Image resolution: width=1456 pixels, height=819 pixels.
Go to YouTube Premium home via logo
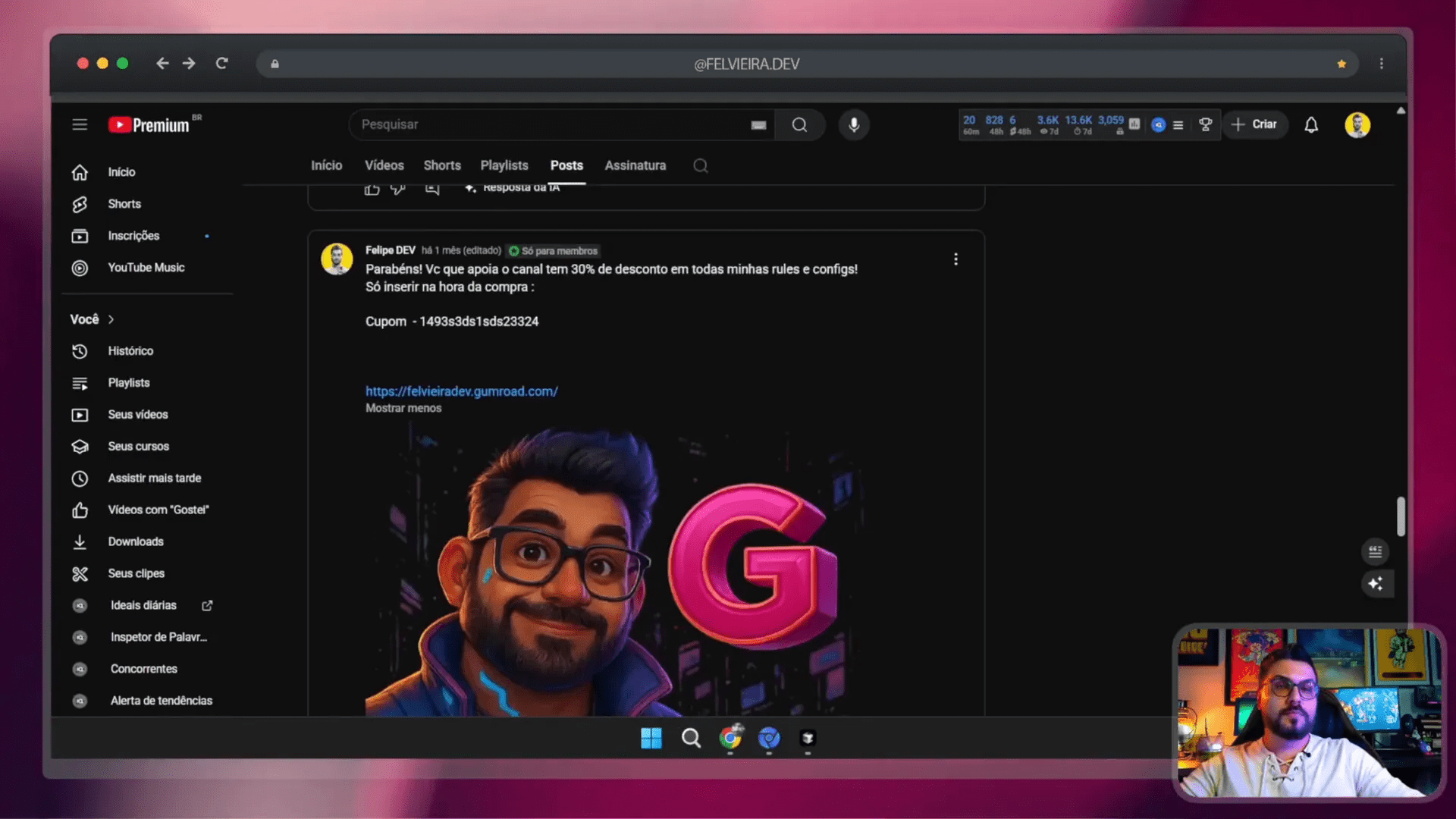pos(149,125)
